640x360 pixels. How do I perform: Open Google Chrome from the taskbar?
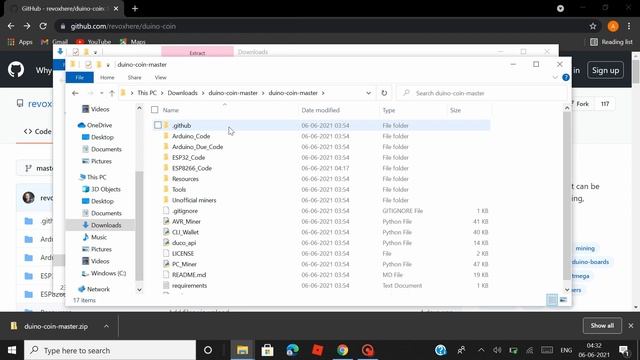pos(342,350)
